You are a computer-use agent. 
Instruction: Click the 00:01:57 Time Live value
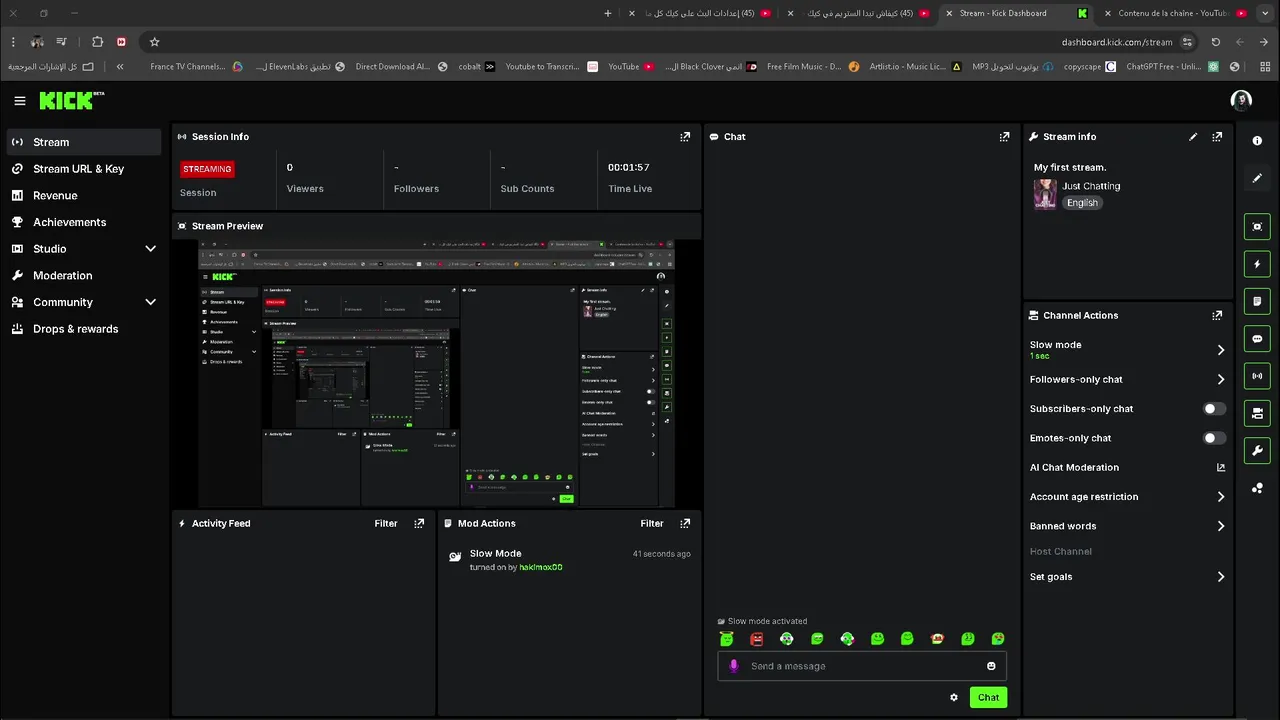click(x=629, y=168)
